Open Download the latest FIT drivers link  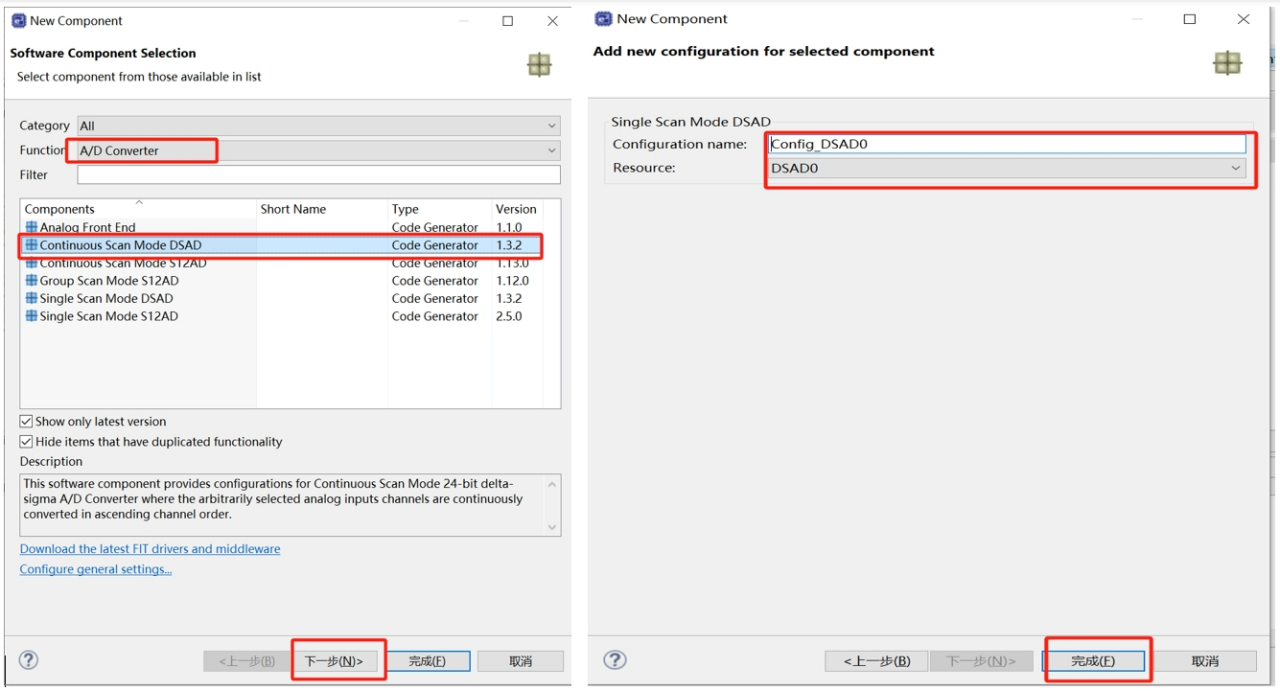pyautogui.click(x=150, y=549)
